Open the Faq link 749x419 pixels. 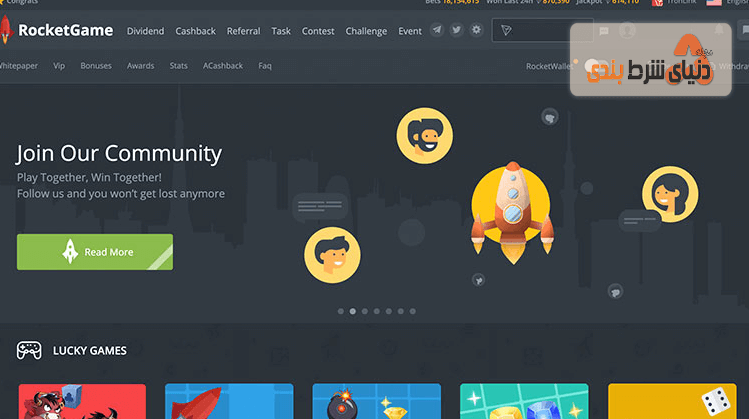tap(265, 66)
